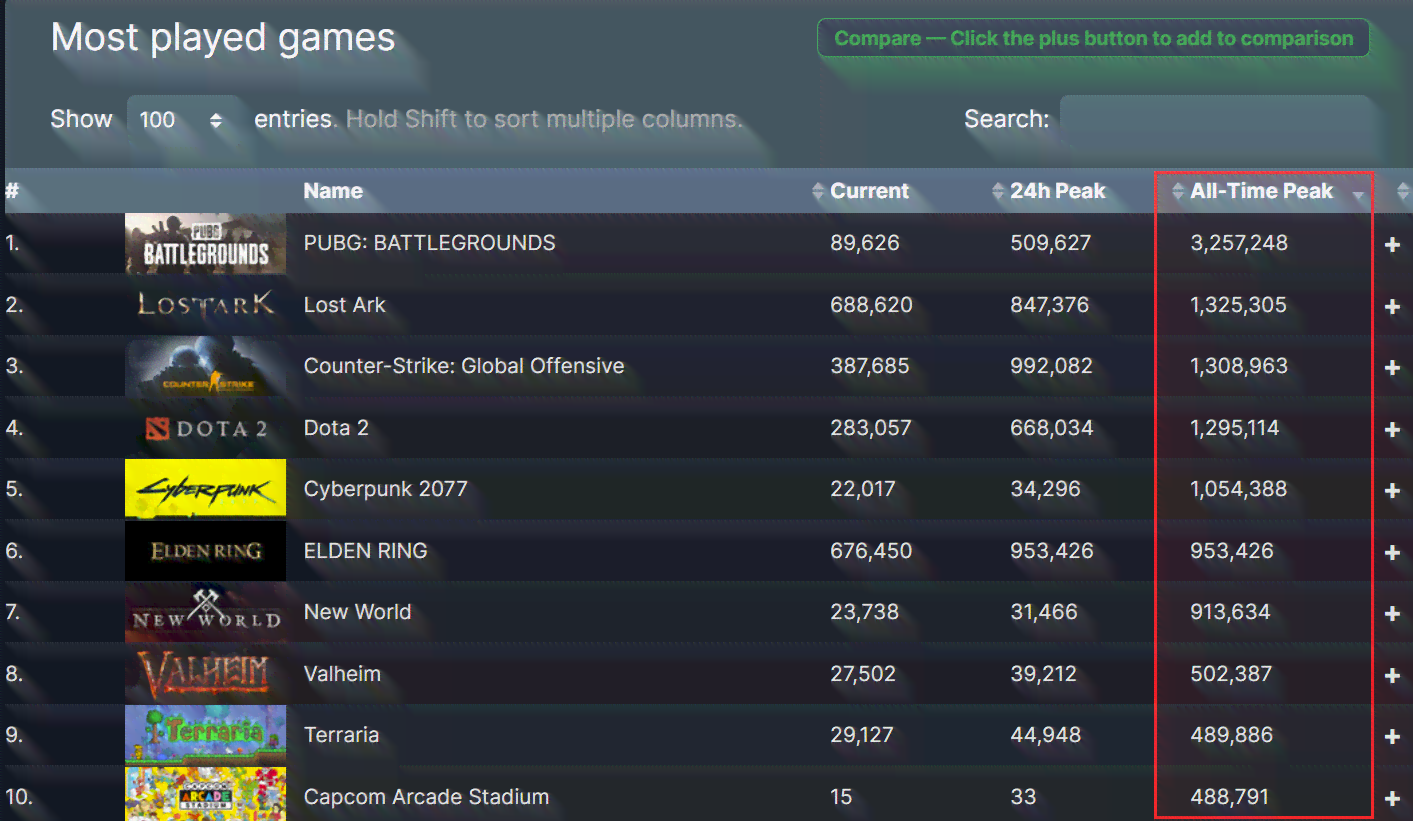Screen dimensions: 1413x821
Task: Open Cyberpunk 2077 game link
Action: tap(385, 489)
